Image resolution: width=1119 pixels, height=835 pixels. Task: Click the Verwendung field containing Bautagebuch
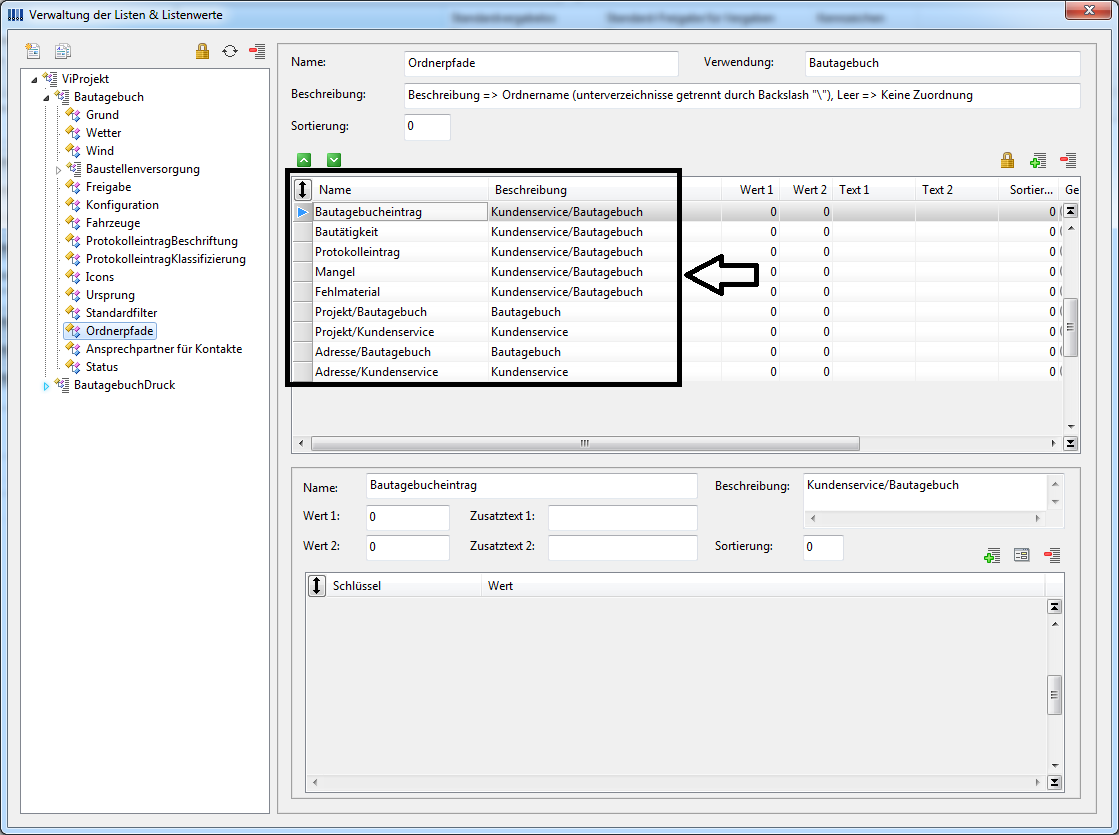942,64
